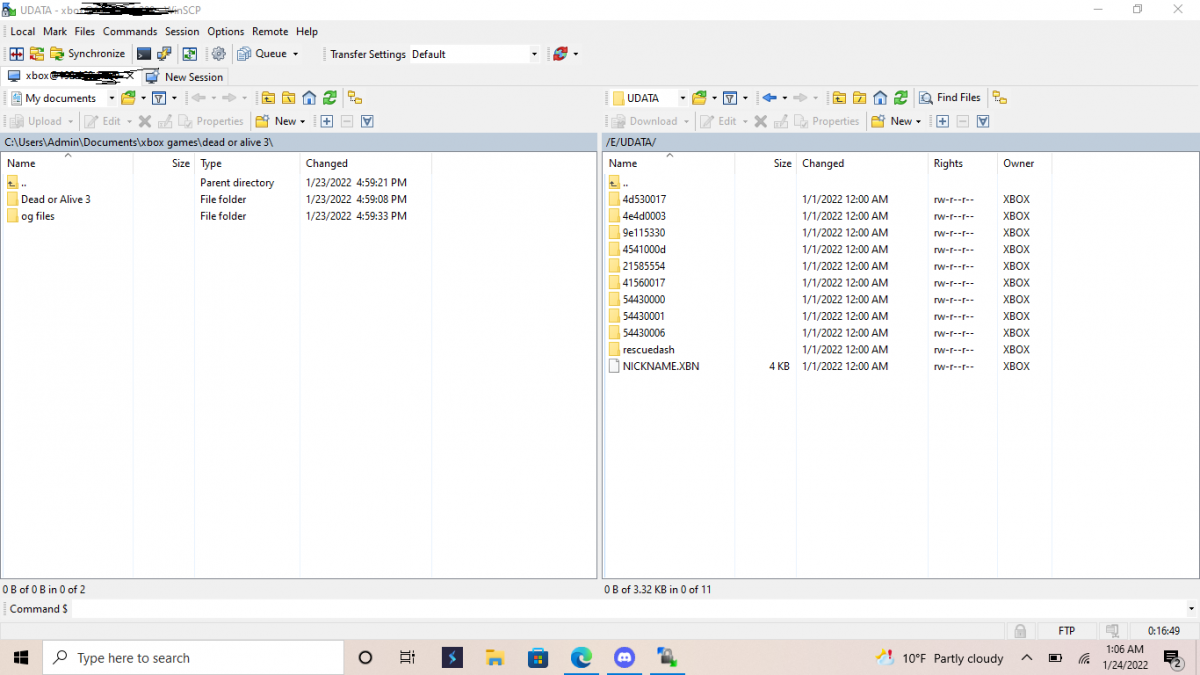
Task: Toggle remote directory tree view
Action: click(x=999, y=98)
